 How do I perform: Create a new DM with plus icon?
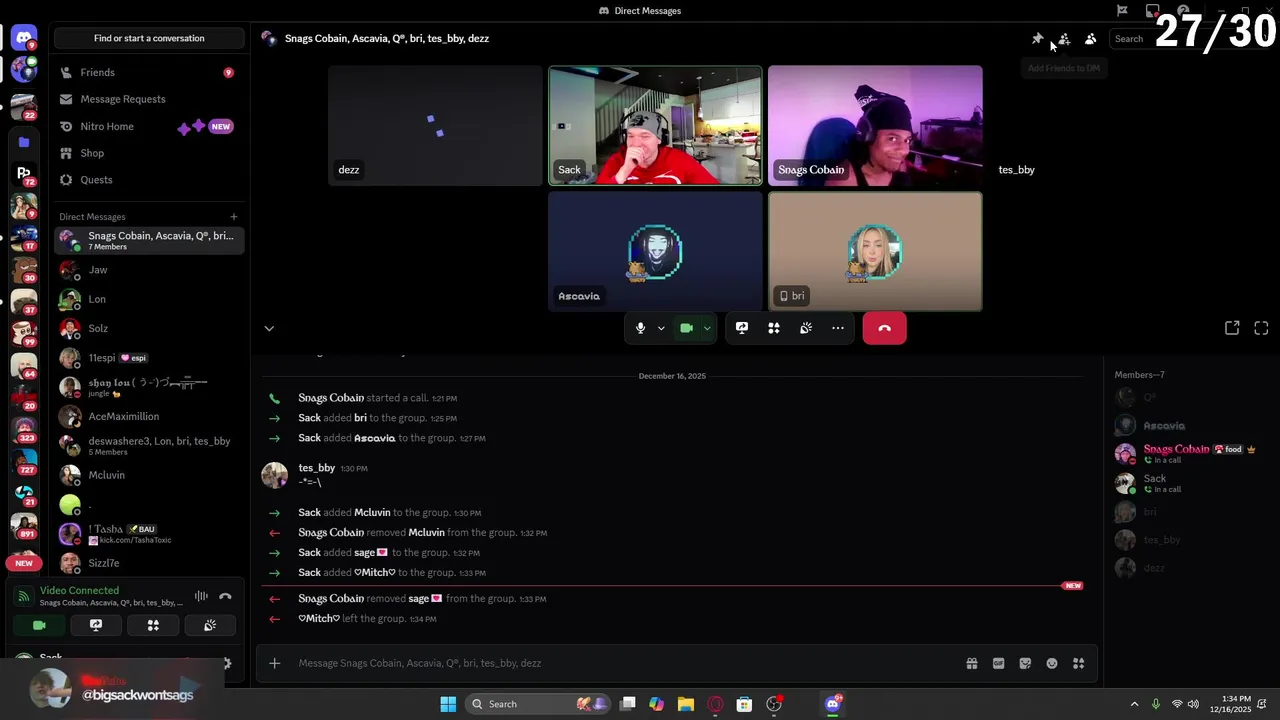[x=234, y=217]
